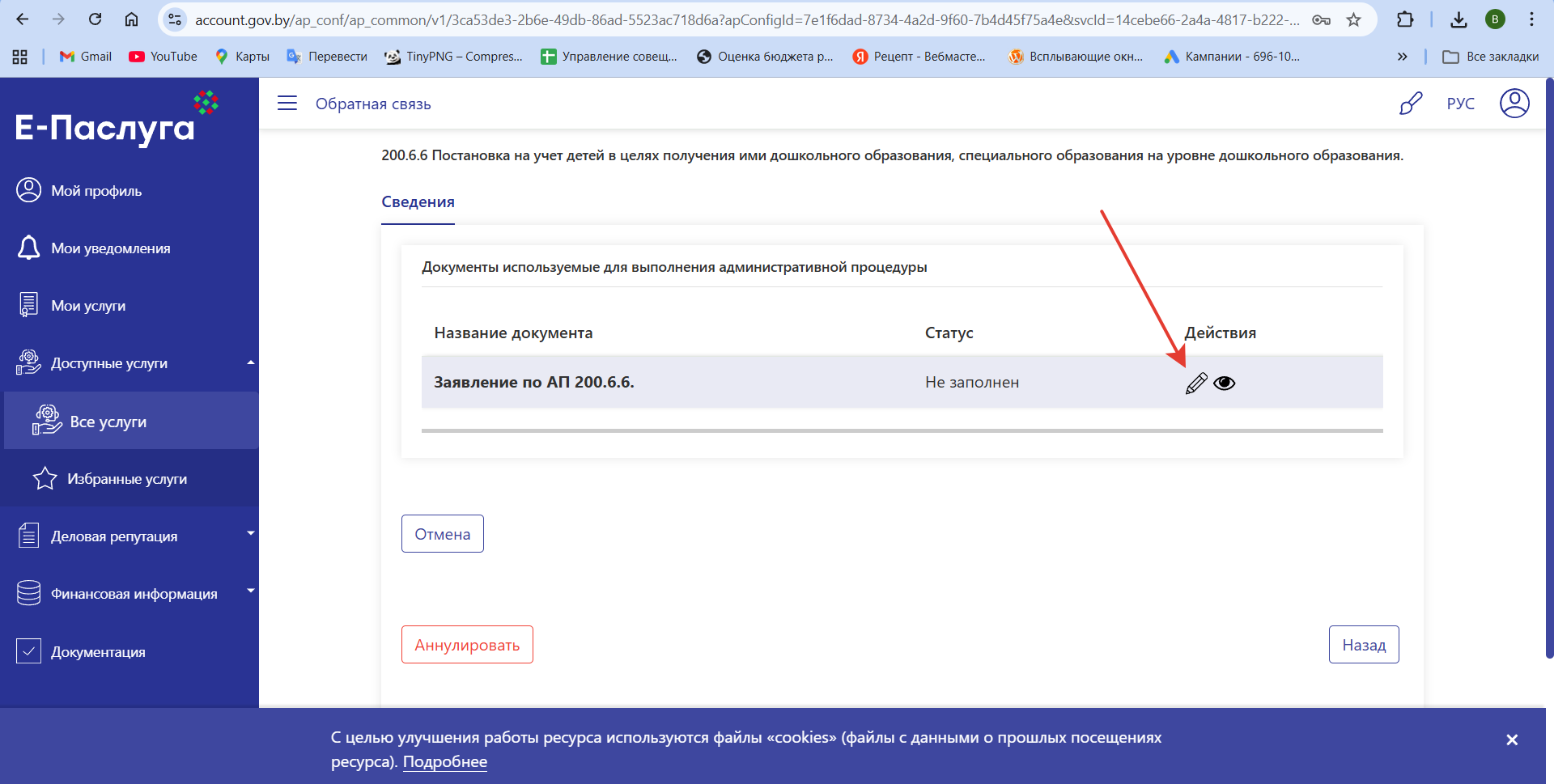Click Название документа column header
The height and width of the screenshot is (784, 1554).
click(x=513, y=333)
